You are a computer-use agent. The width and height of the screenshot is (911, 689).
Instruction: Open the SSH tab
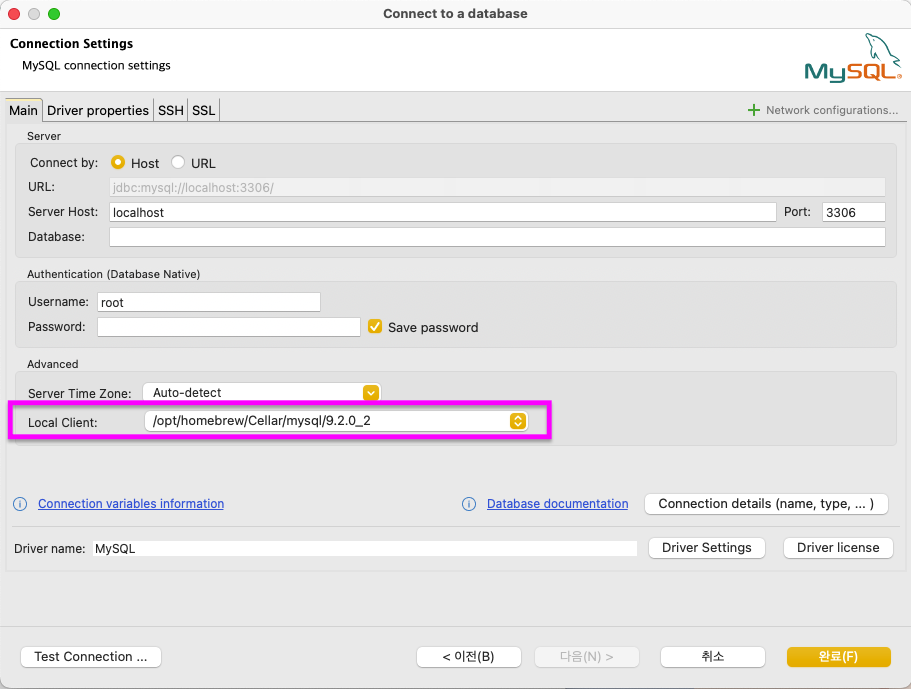[x=171, y=110]
